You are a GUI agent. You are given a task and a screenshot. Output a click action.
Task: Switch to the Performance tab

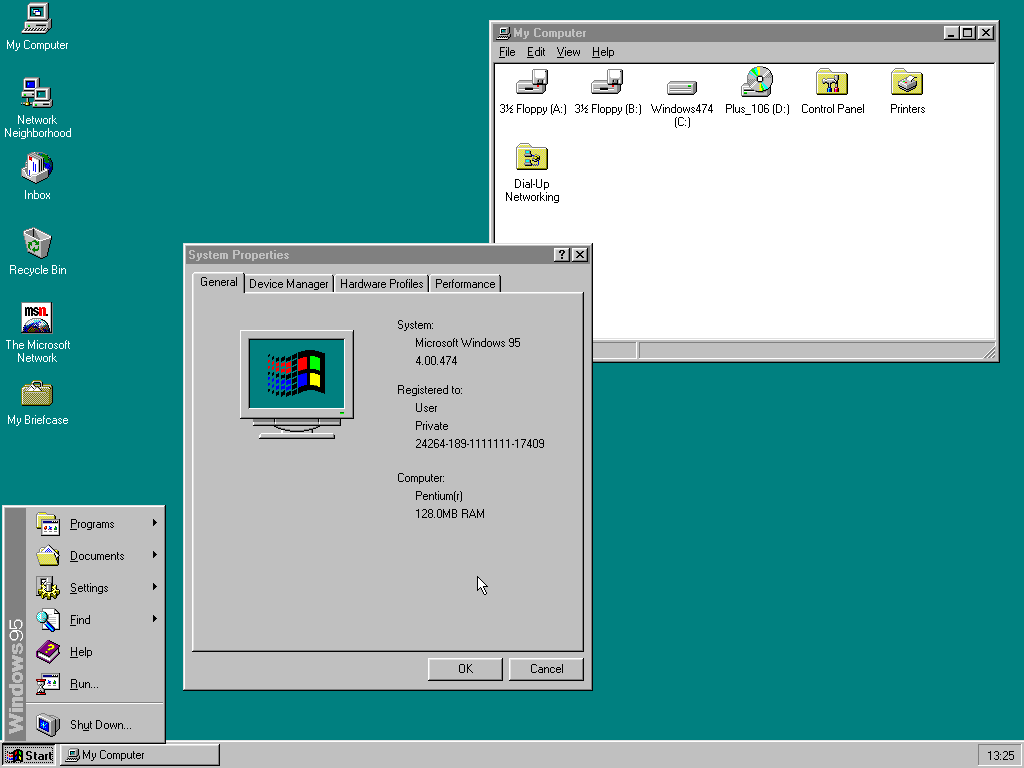pyautogui.click(x=464, y=284)
